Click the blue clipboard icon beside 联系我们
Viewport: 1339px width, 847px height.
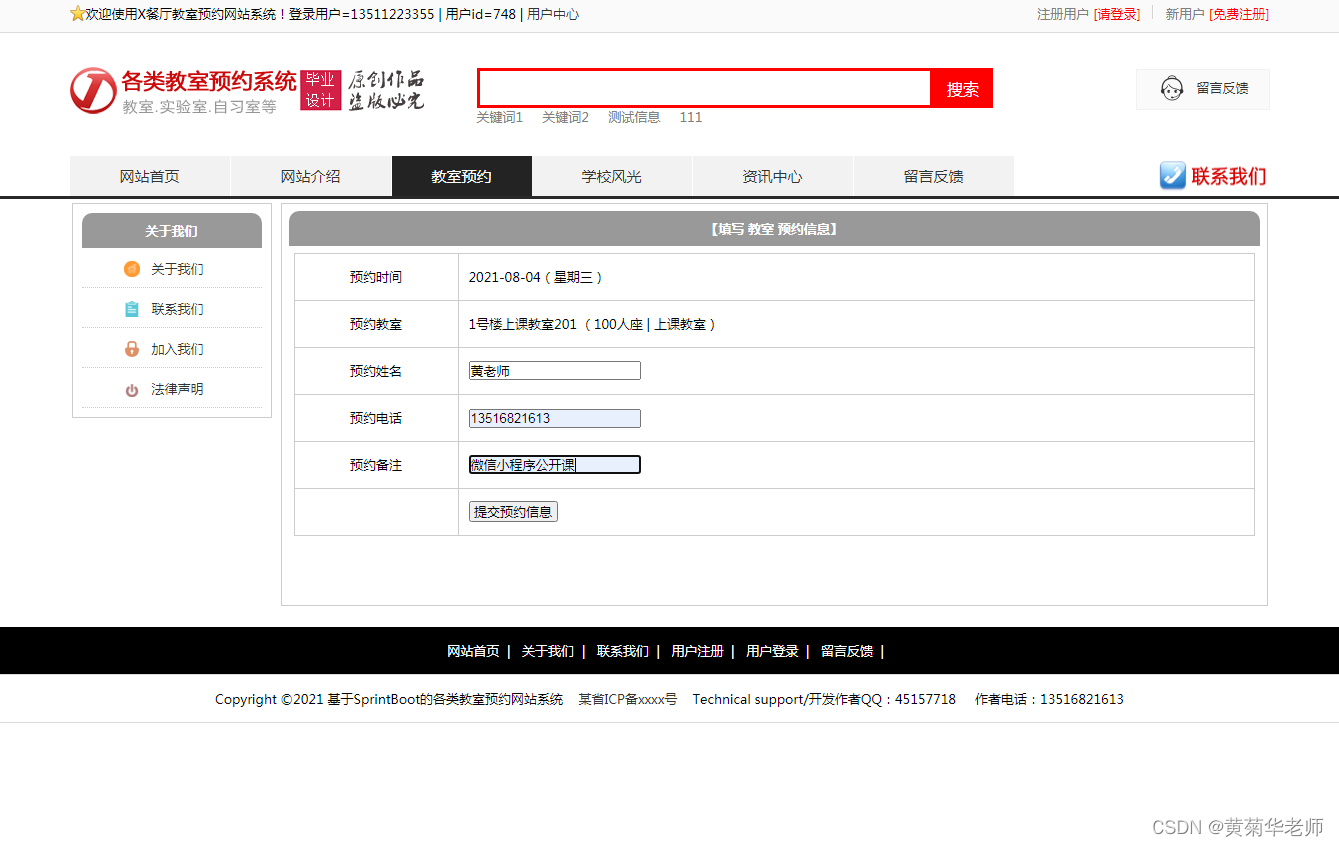[131, 309]
